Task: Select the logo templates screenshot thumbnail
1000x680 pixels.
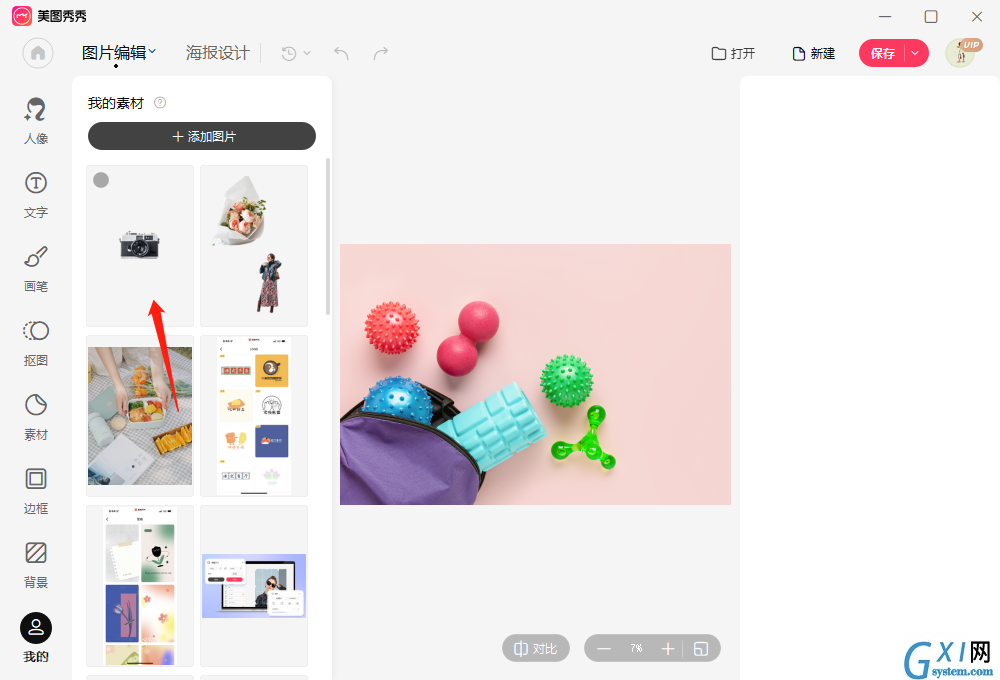Action: point(254,416)
